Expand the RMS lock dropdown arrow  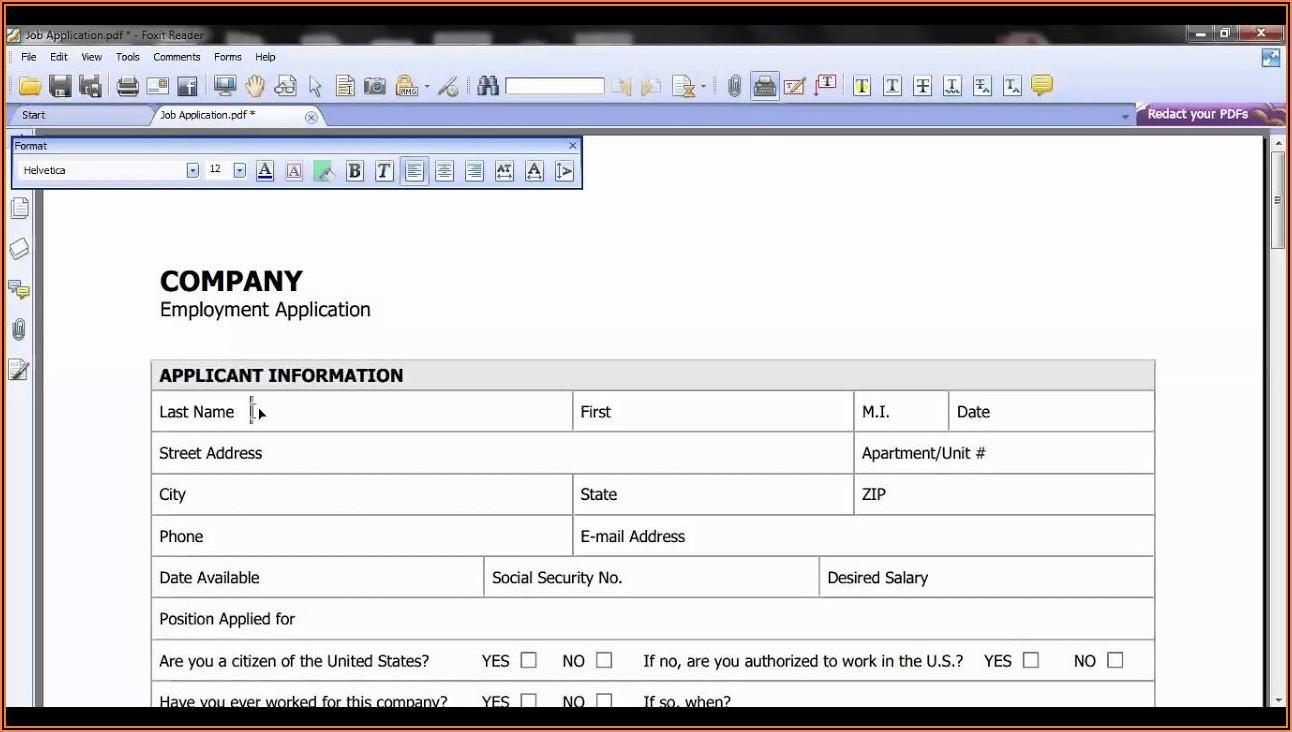(x=427, y=87)
